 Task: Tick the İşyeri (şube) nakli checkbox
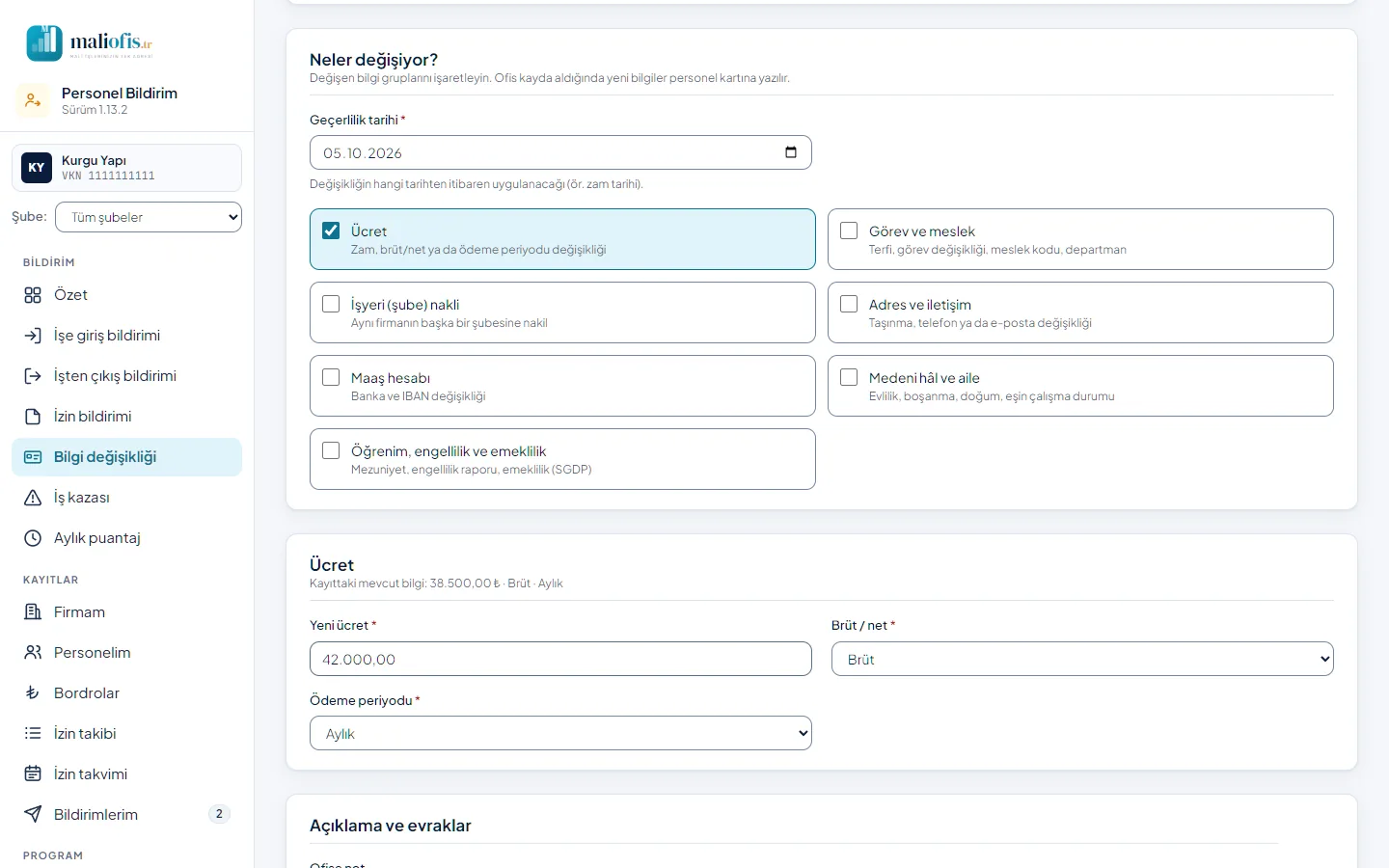(331, 304)
